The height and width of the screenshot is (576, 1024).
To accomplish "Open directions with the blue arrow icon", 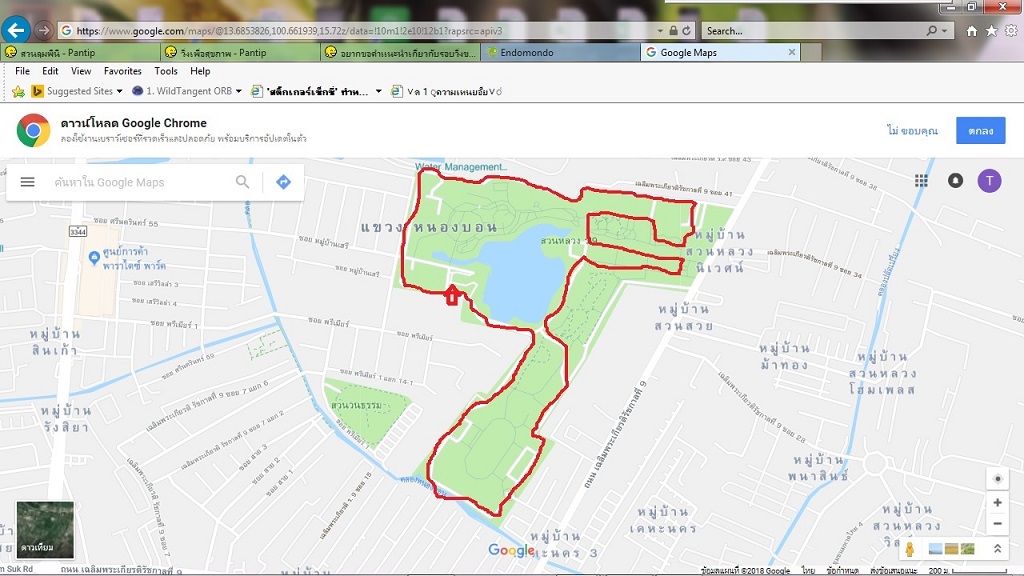I will coord(283,182).
